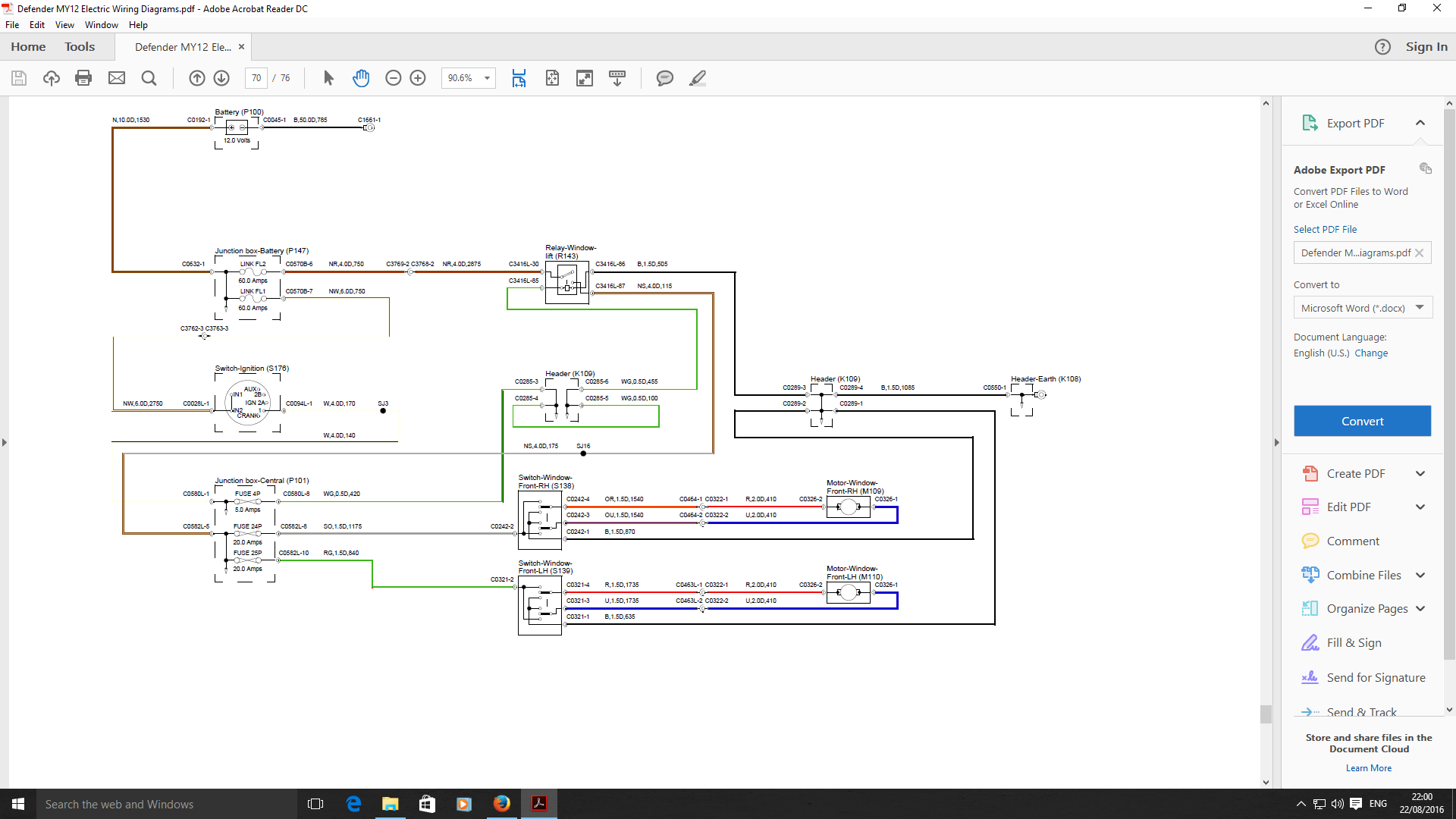Click the volume icon in system tray
The width and height of the screenshot is (1456, 819).
click(1337, 804)
